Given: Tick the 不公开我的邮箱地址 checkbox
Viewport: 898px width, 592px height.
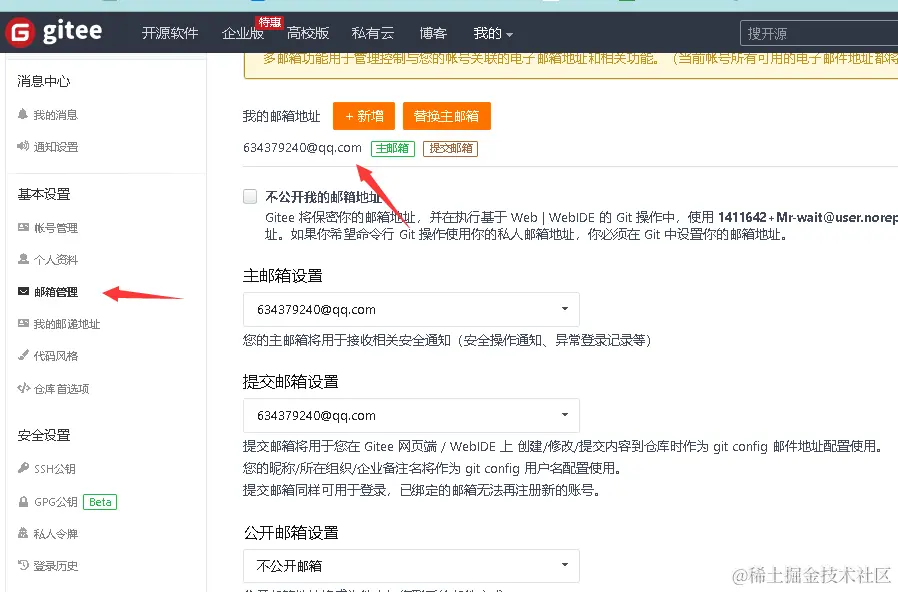Looking at the screenshot, I should [250, 196].
